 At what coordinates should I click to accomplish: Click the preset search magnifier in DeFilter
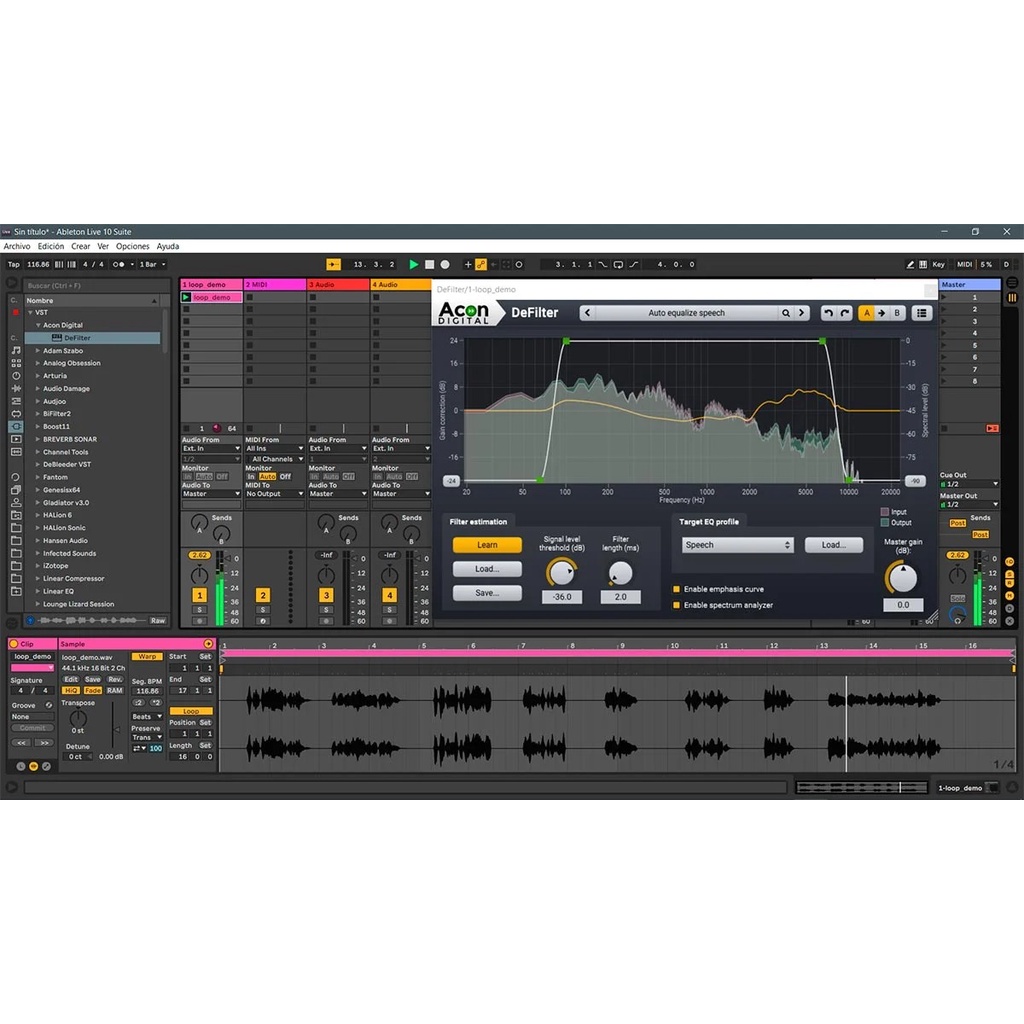pyautogui.click(x=786, y=313)
